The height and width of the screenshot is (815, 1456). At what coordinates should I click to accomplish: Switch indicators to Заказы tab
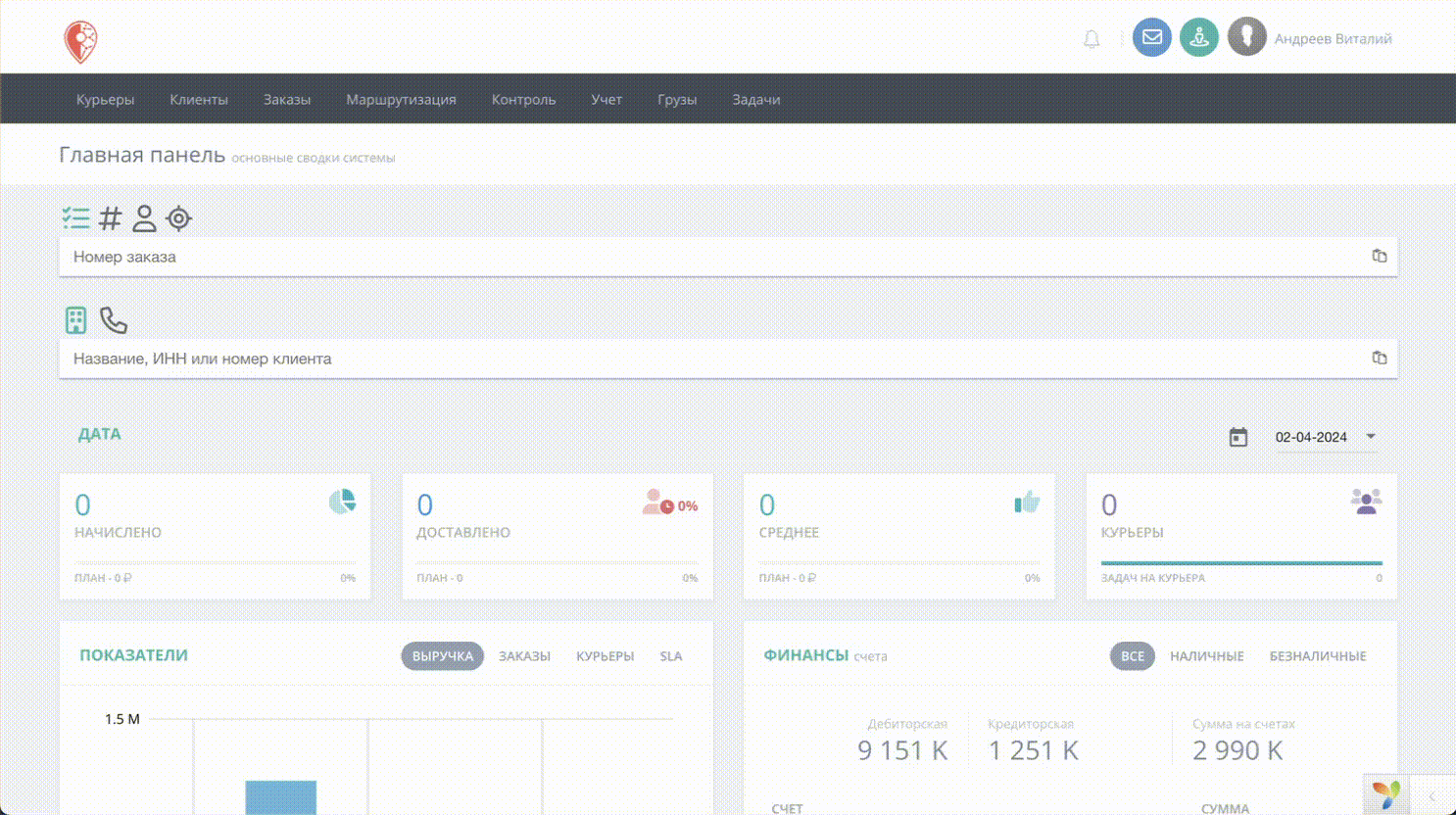(x=524, y=656)
